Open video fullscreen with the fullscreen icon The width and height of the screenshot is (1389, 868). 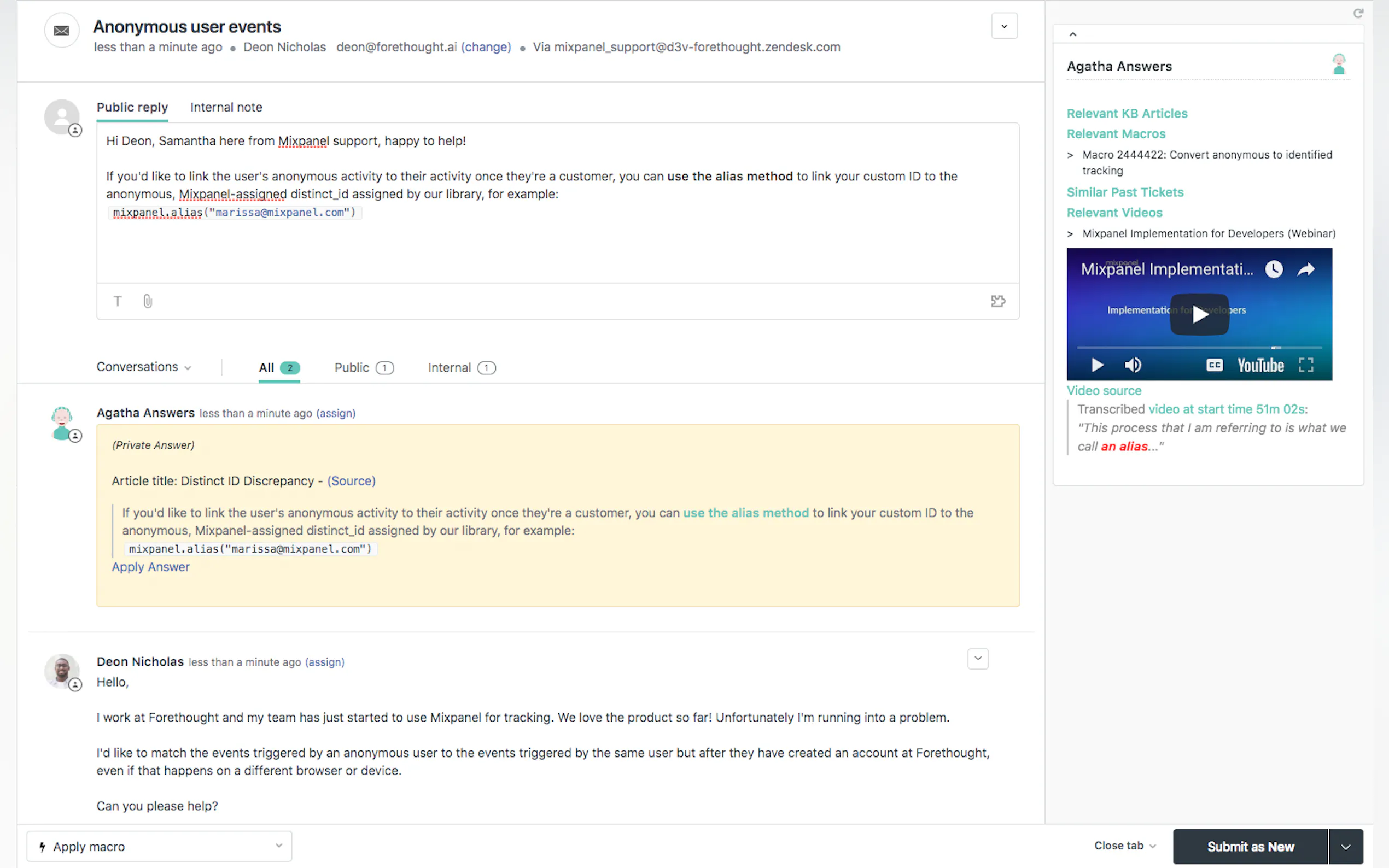(1306, 365)
